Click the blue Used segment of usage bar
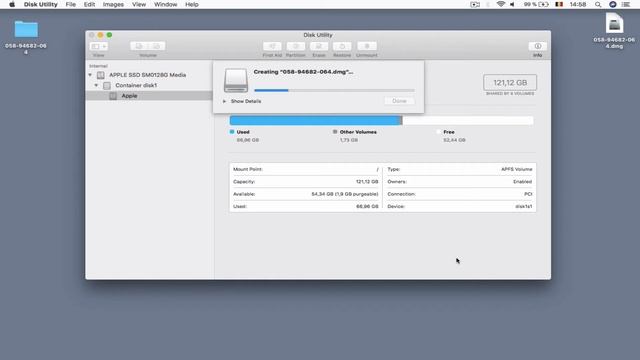Image resolution: width=640 pixels, height=360 pixels. click(x=315, y=120)
